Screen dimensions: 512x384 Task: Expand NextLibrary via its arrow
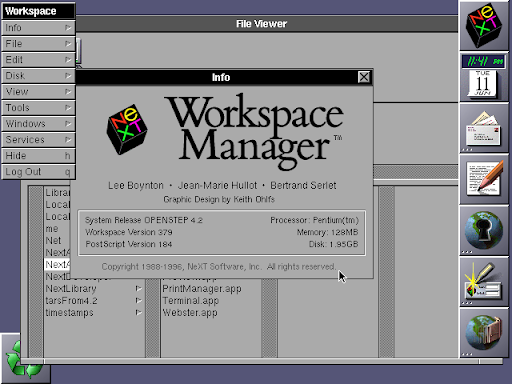tap(138, 288)
